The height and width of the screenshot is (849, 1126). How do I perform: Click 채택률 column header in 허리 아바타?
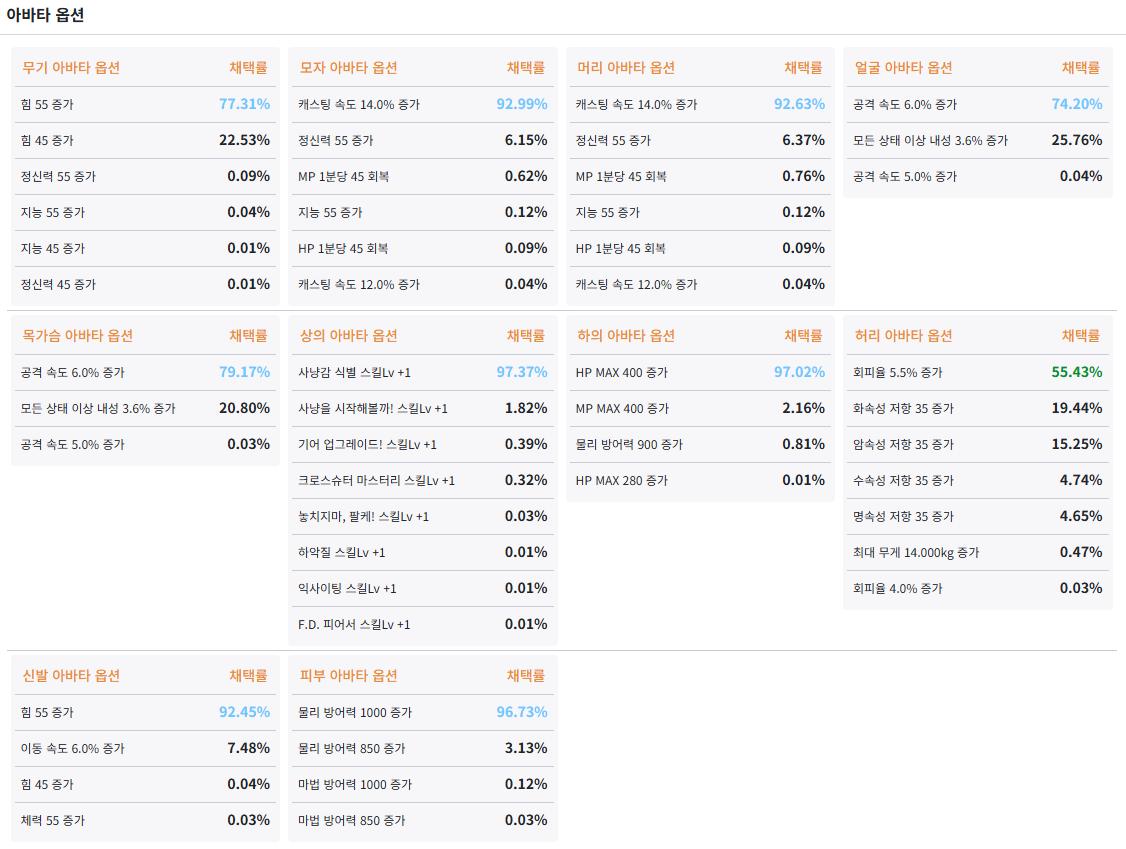point(1080,336)
